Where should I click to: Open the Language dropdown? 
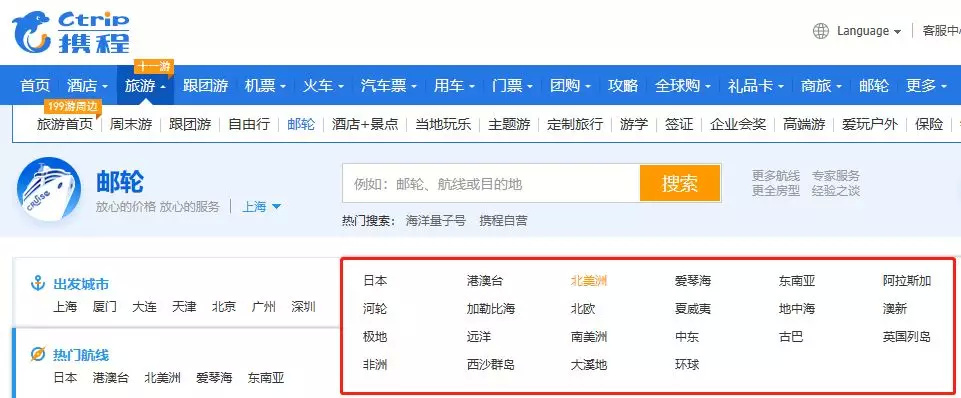(868, 31)
